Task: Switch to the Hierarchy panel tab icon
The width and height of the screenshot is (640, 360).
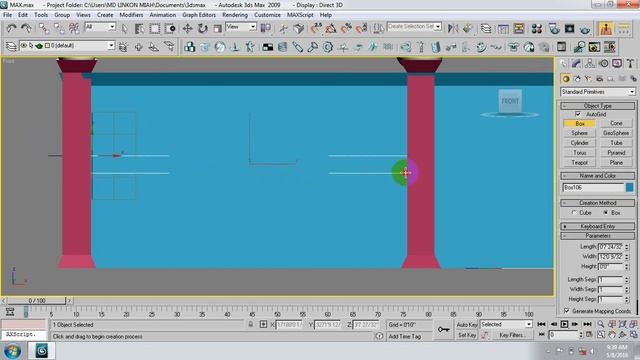Action: click(x=590, y=64)
